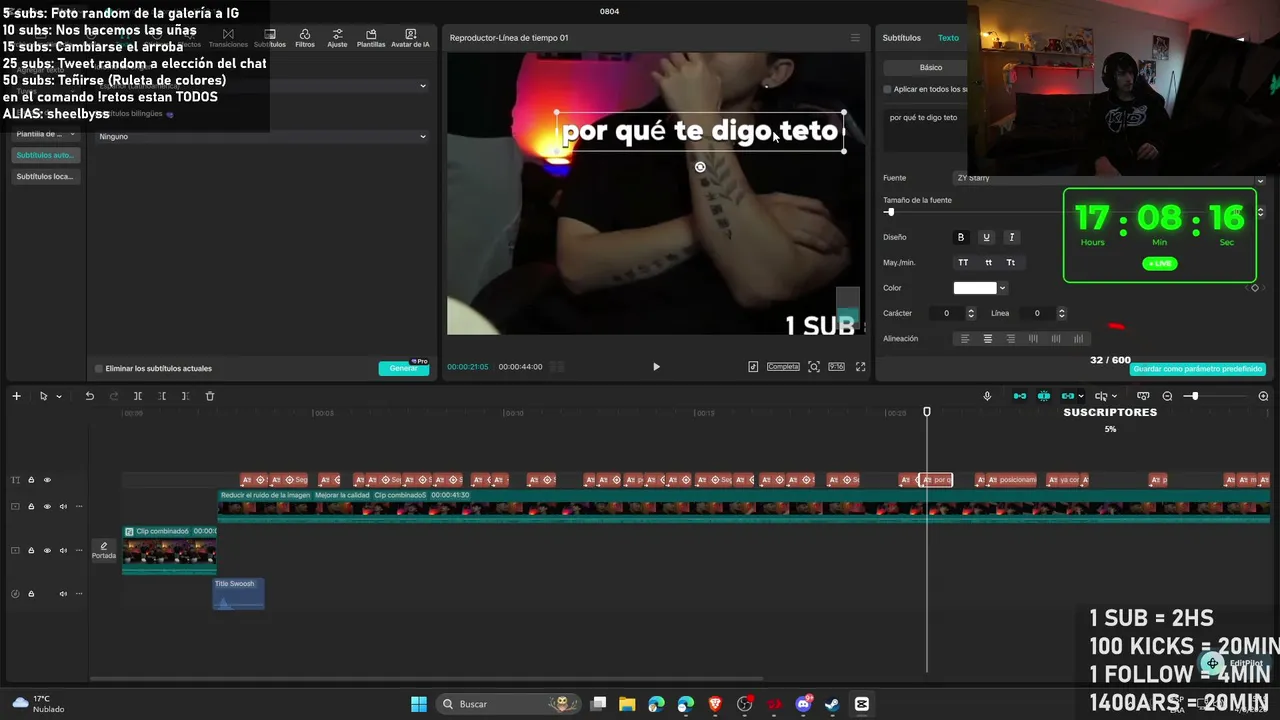The height and width of the screenshot is (720, 1280).
Task: Select the Title Swoosh audio clip
Action: [x=239, y=594]
